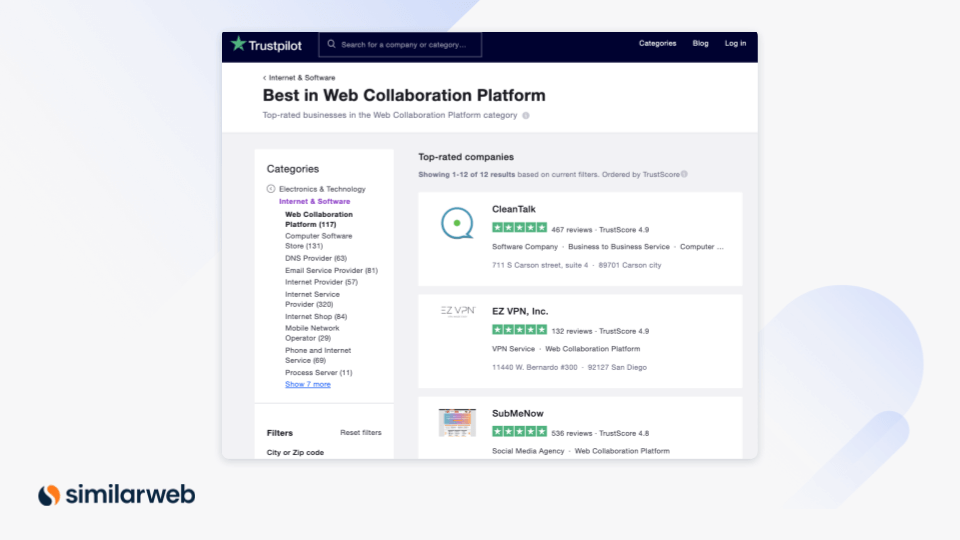Image resolution: width=960 pixels, height=540 pixels.
Task: Select Process Server (11) category
Action: click(318, 373)
